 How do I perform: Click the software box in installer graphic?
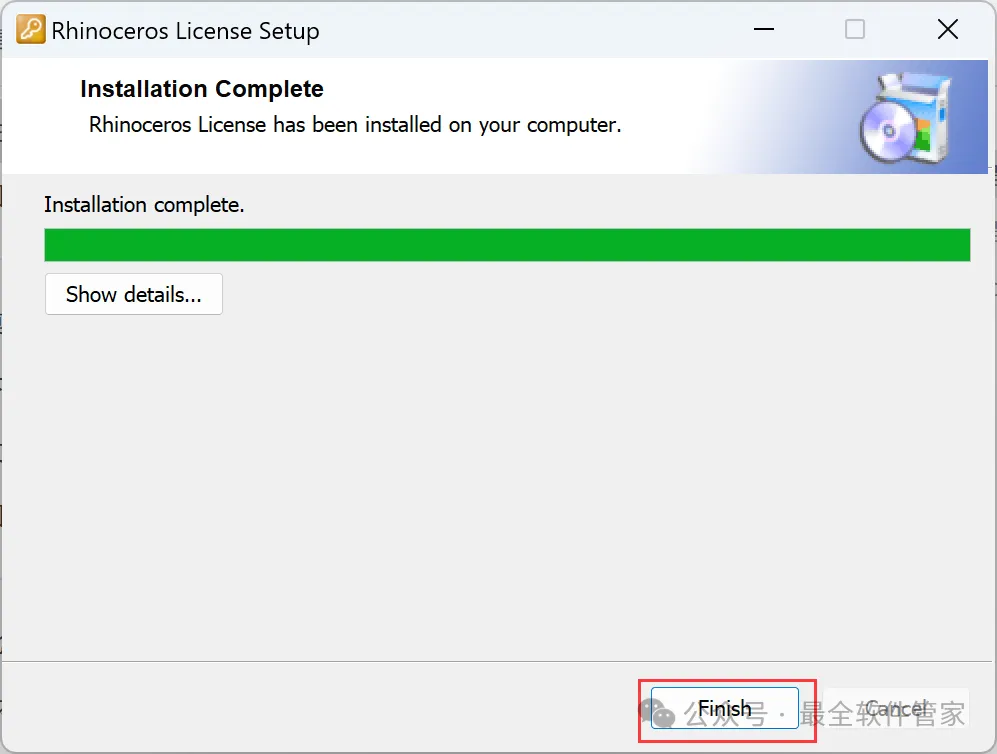tap(922, 114)
